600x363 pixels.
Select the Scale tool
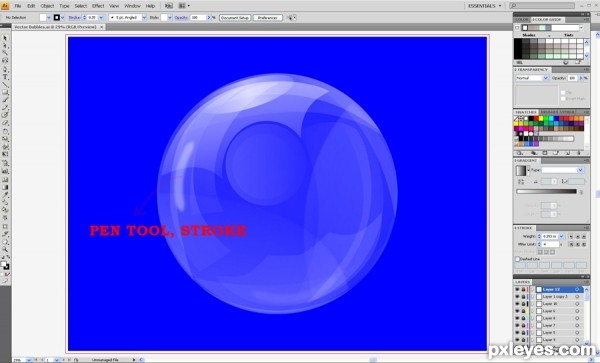point(5,139)
